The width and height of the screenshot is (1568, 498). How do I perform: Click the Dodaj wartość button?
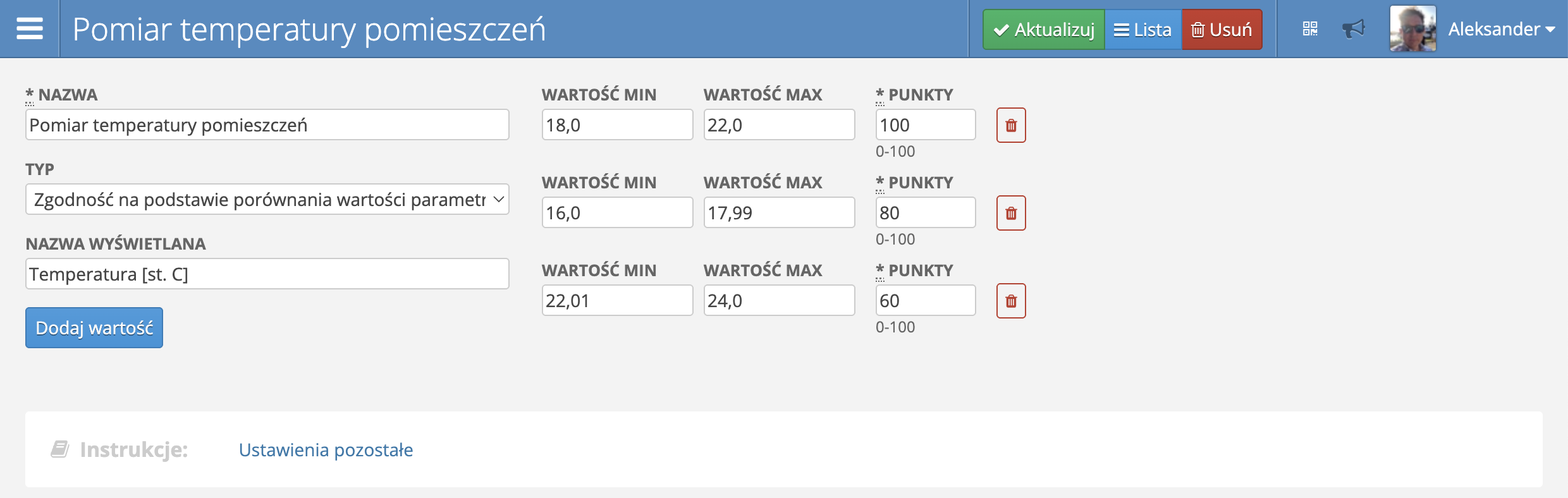[x=94, y=328]
